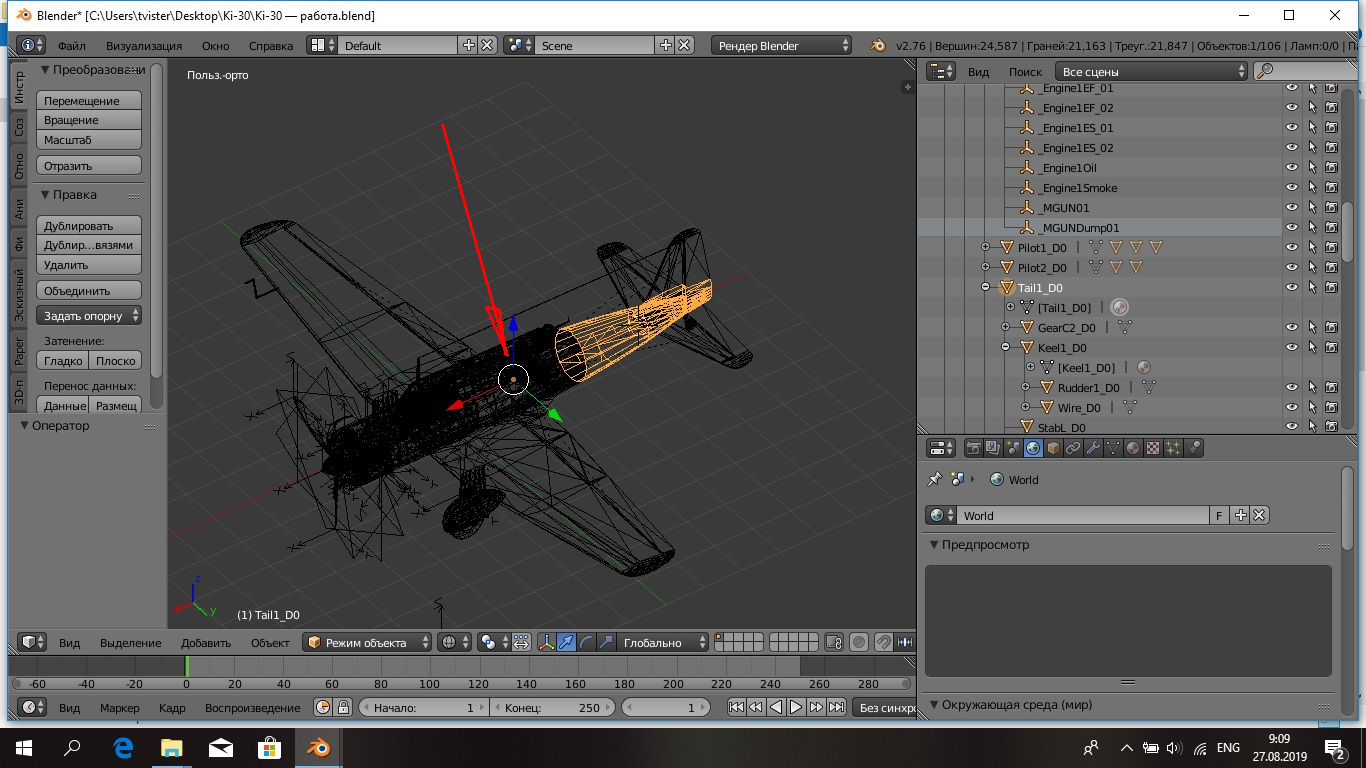
Task: Disable rendering of Tail1_D0 via camera icon
Action: pos(1331,288)
